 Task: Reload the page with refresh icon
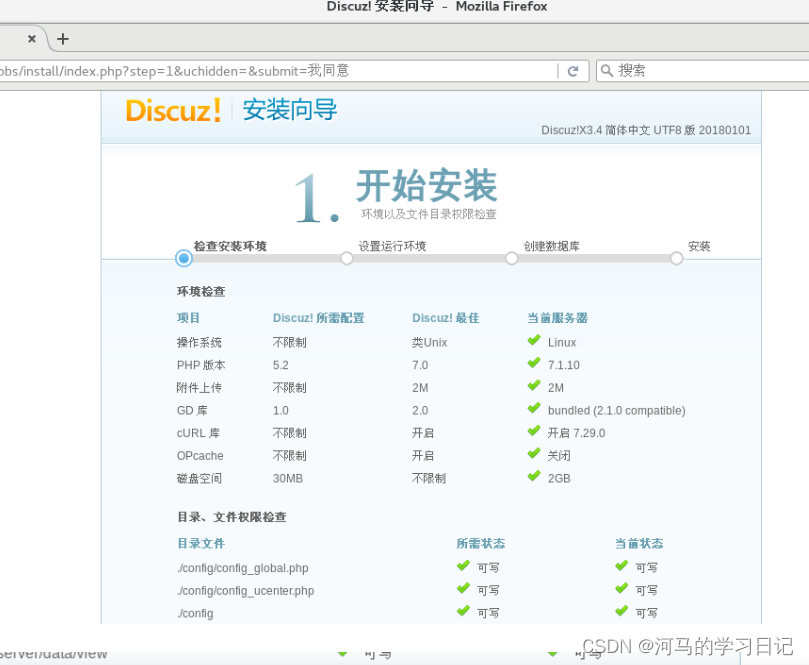pyautogui.click(x=573, y=71)
